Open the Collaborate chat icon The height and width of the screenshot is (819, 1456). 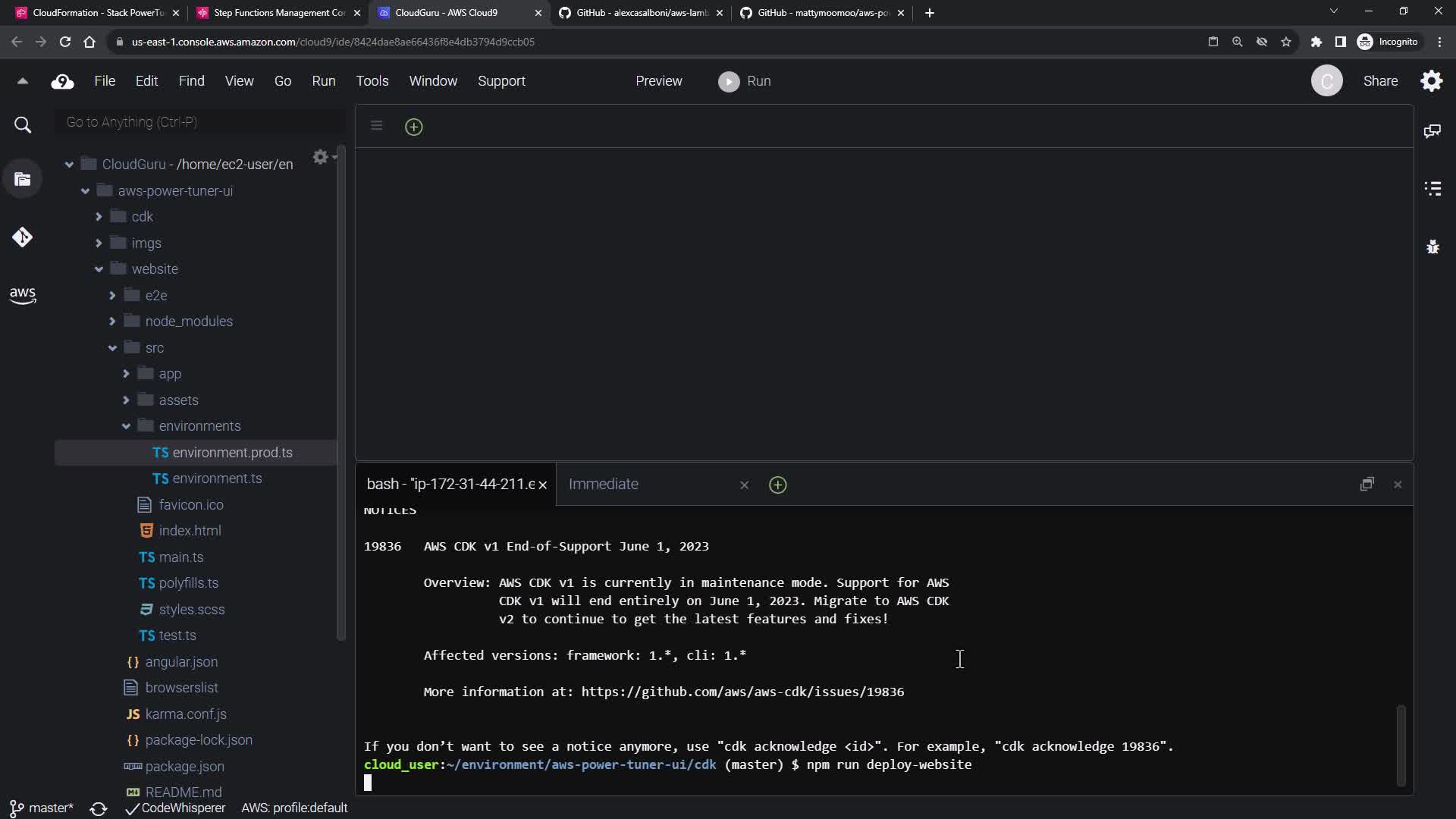(x=1432, y=131)
